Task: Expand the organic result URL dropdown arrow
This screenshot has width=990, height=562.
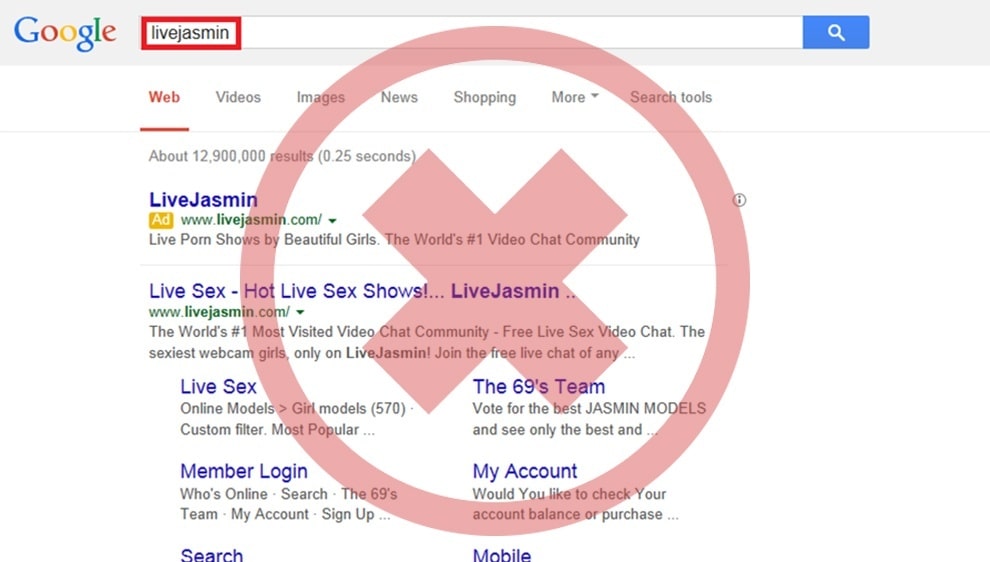Action: pos(300,313)
